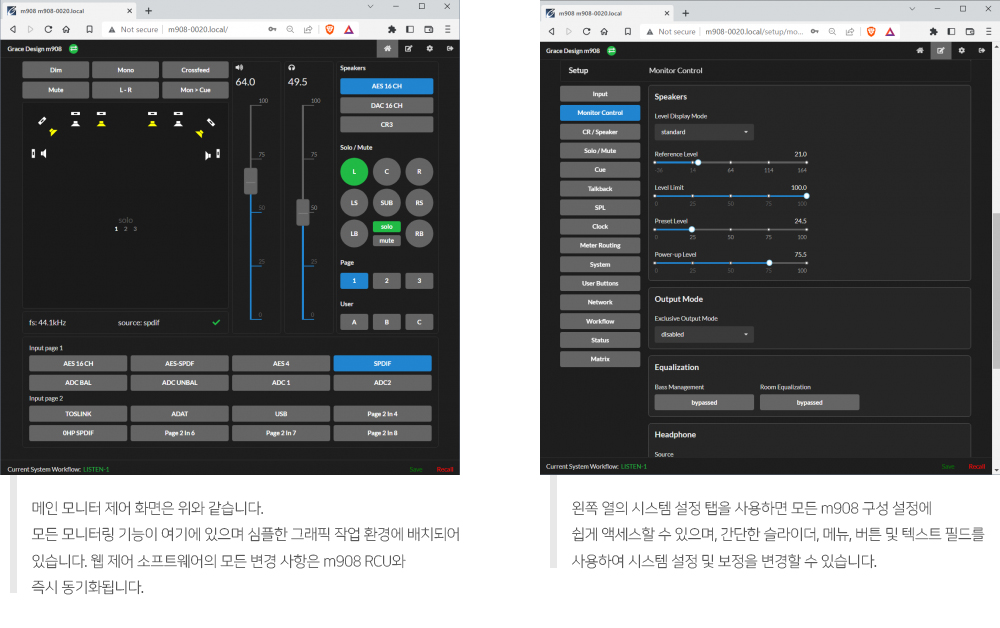The width and height of the screenshot is (1000, 628).
Task: Click the logout icon in right window app header
Action: (982, 50)
